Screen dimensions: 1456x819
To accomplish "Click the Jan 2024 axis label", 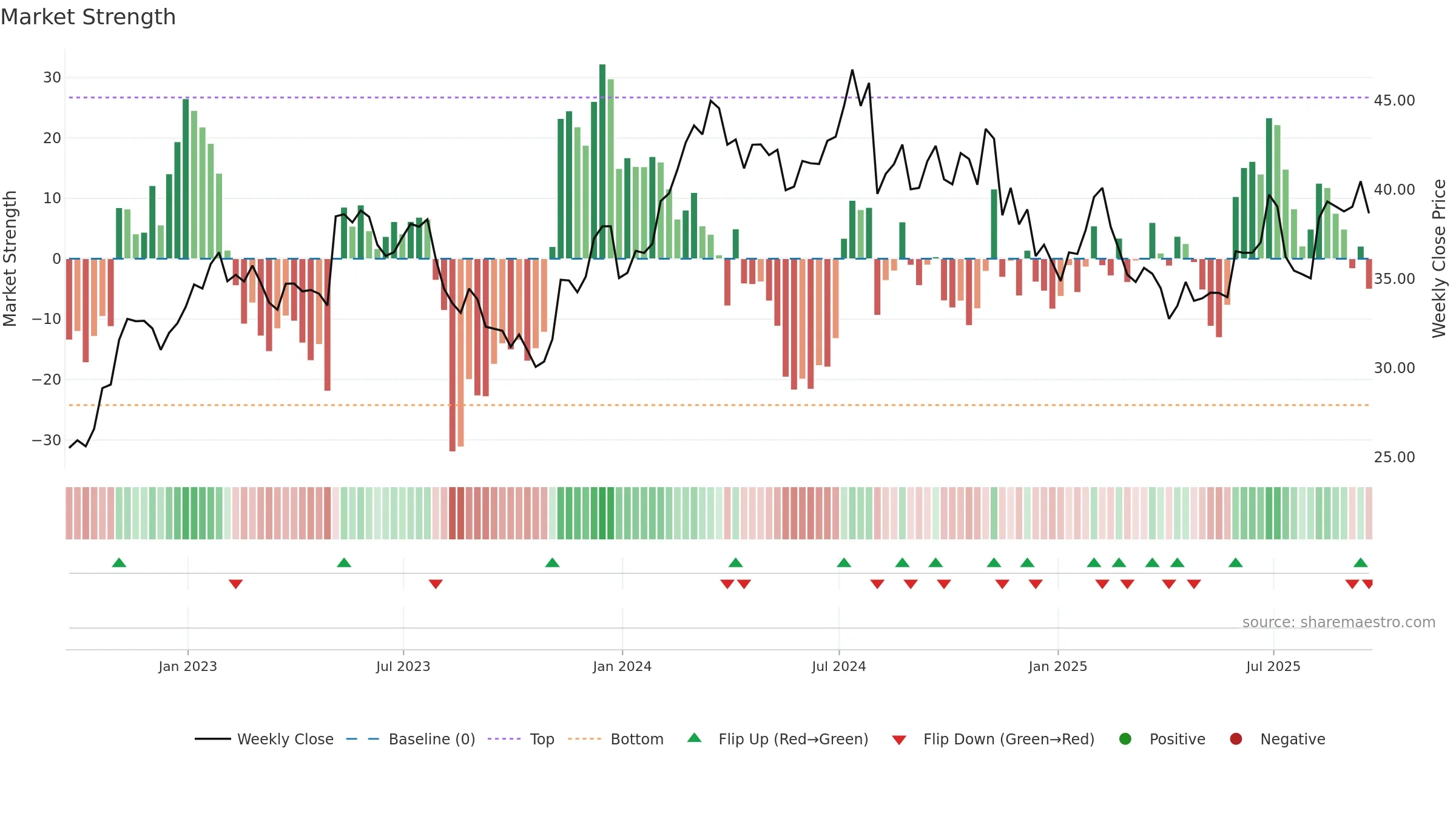I will point(622,666).
